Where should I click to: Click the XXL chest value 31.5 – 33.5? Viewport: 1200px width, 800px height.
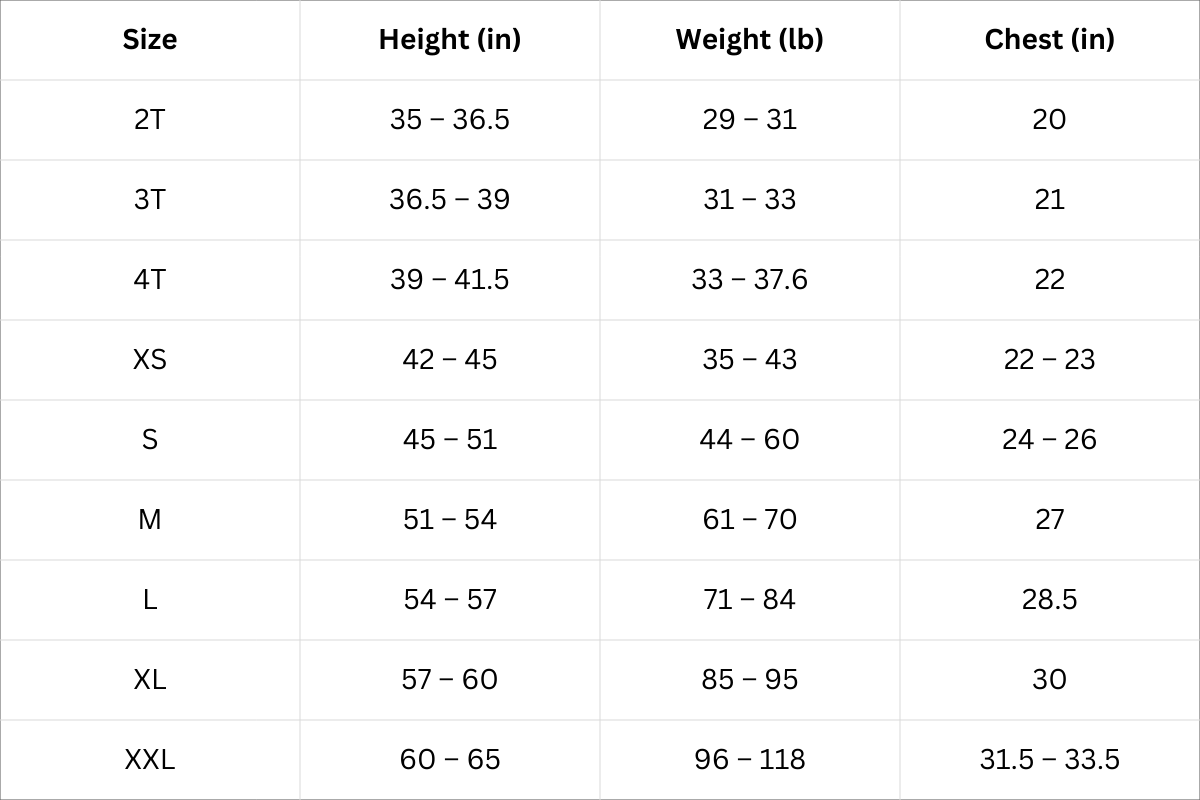1049,760
